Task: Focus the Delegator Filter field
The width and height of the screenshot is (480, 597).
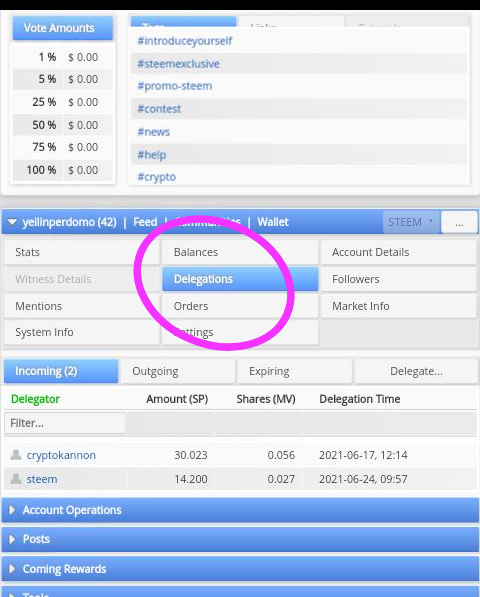Action: click(65, 423)
